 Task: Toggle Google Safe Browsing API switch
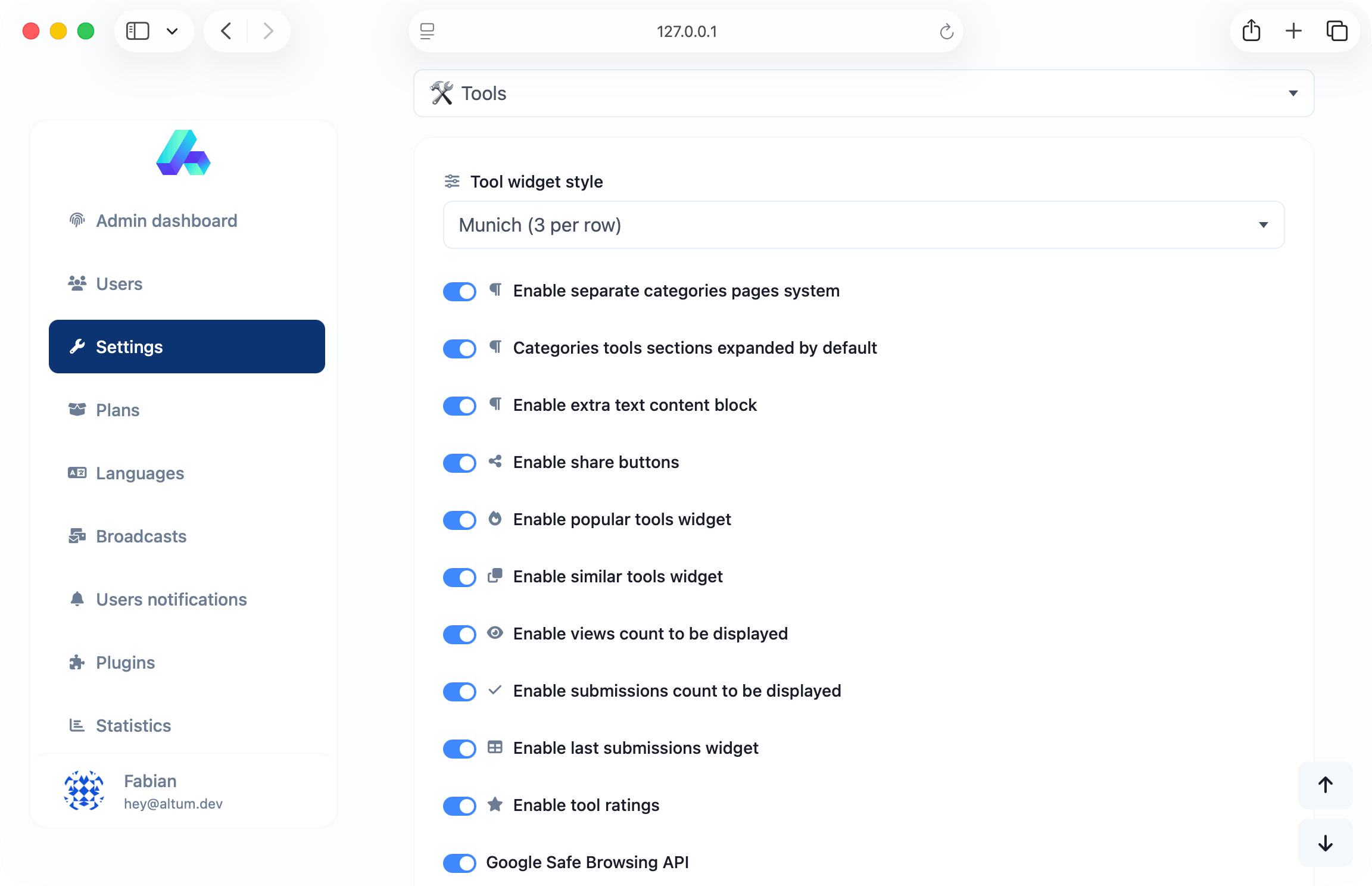(460, 863)
